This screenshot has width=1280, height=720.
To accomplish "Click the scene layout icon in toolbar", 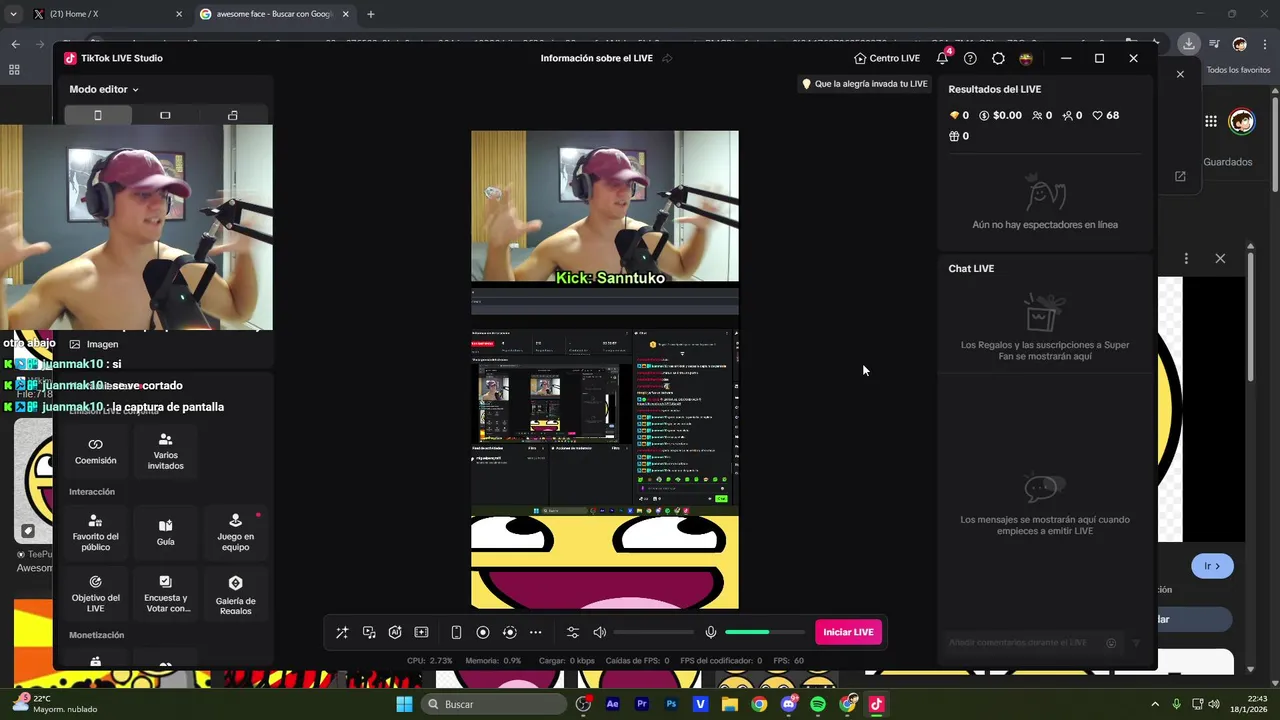I will coord(421,632).
